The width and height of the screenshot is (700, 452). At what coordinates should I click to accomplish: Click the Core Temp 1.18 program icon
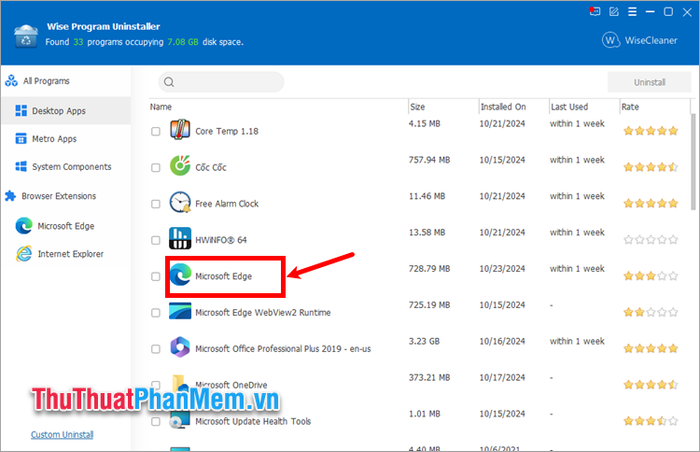coord(180,130)
